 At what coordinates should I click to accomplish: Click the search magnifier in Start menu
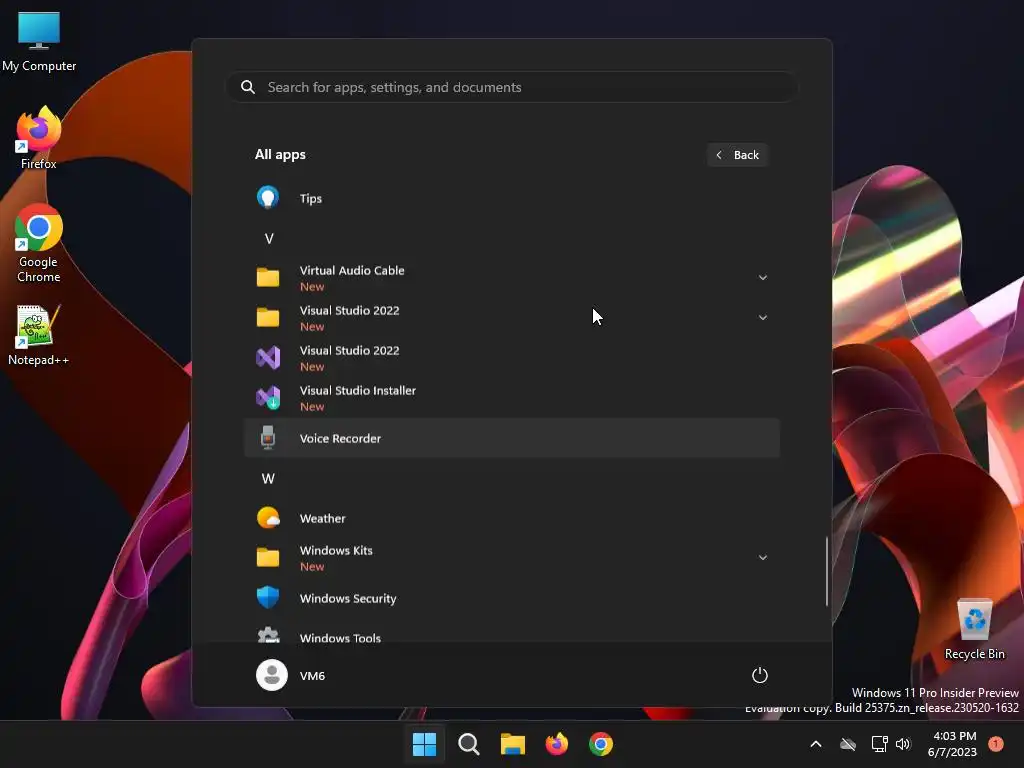[x=248, y=87]
